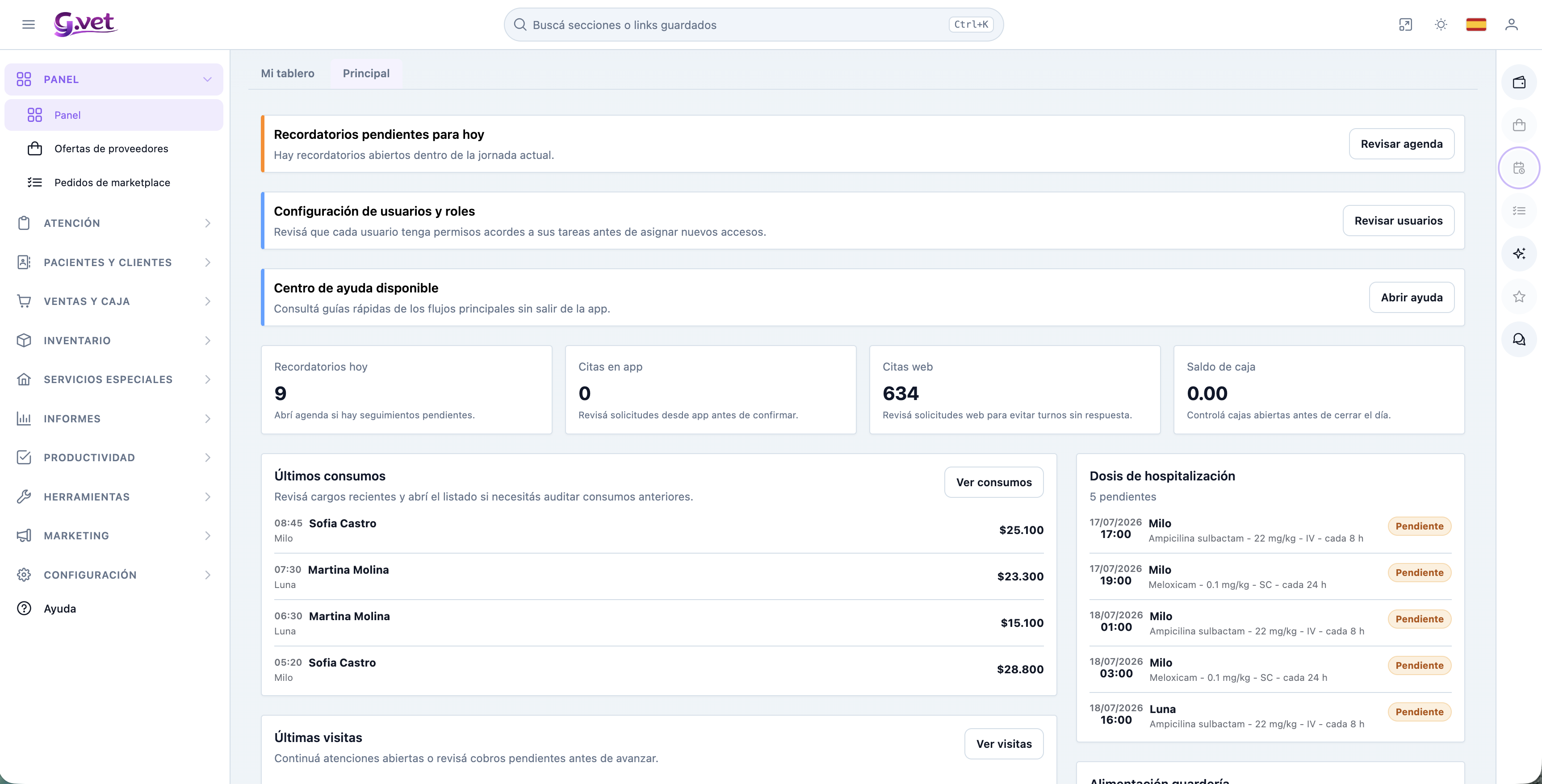Select the 05:20 Sofia Castro consumption row
1542x784 pixels.
coord(658,670)
